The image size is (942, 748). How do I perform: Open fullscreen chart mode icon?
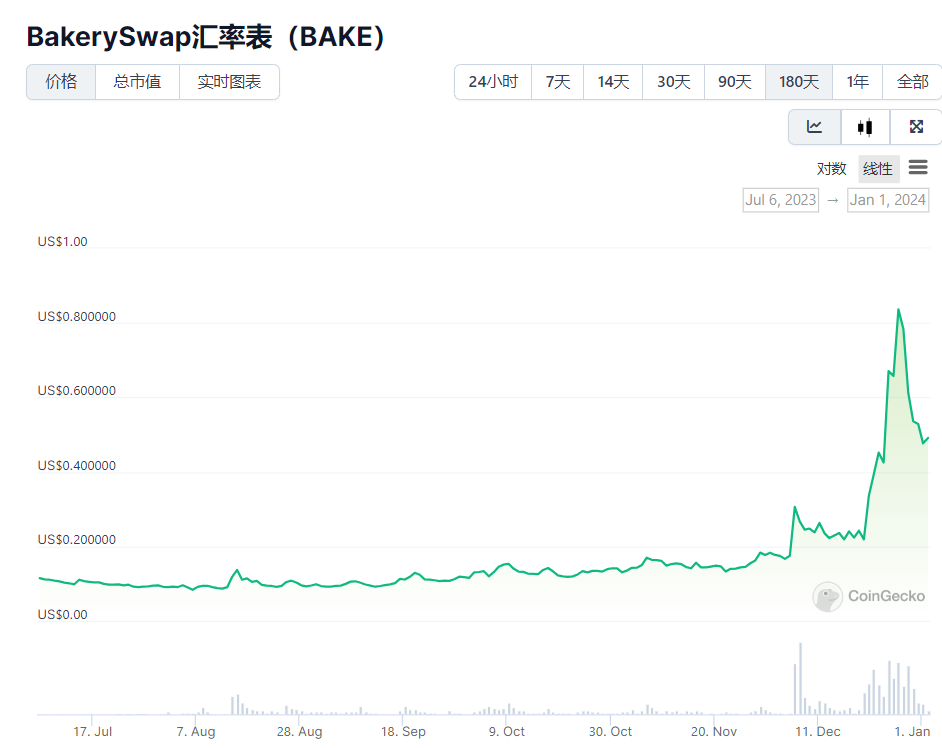(915, 127)
